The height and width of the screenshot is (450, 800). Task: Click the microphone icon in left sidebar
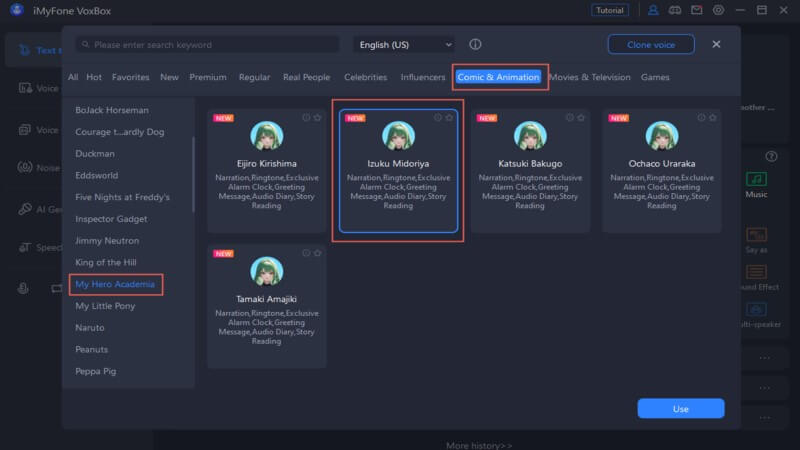coord(23,288)
